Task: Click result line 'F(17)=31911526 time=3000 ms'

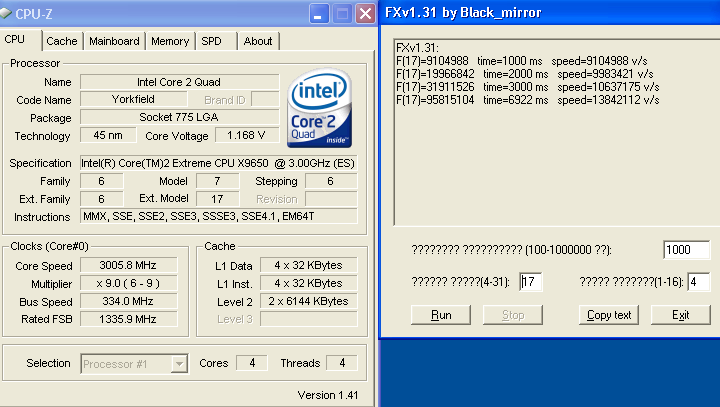Action: [x=527, y=87]
